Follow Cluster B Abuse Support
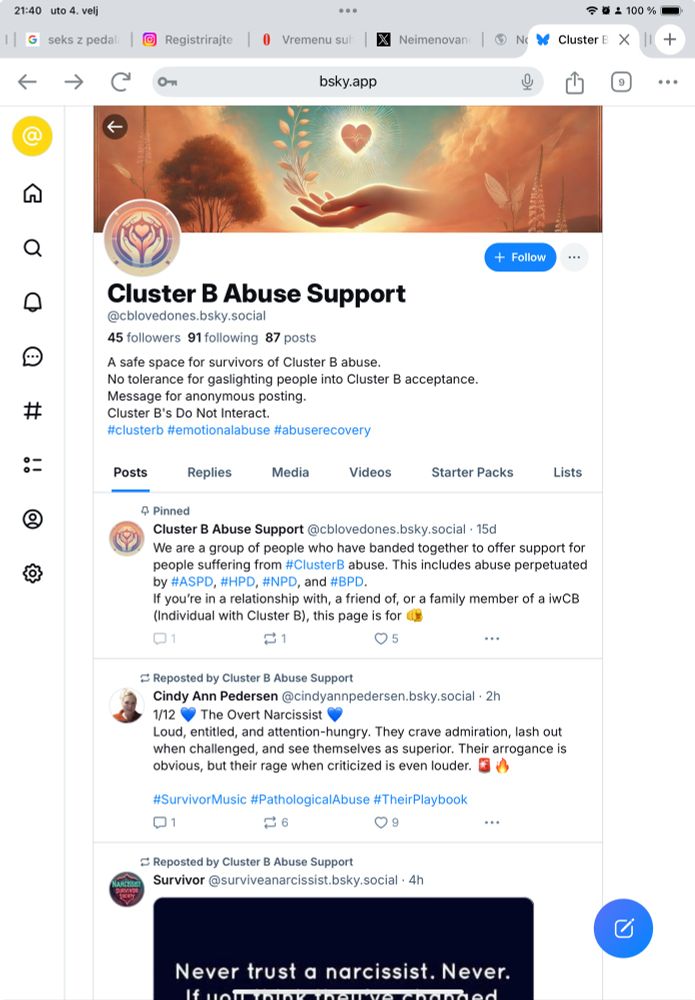 pos(520,257)
